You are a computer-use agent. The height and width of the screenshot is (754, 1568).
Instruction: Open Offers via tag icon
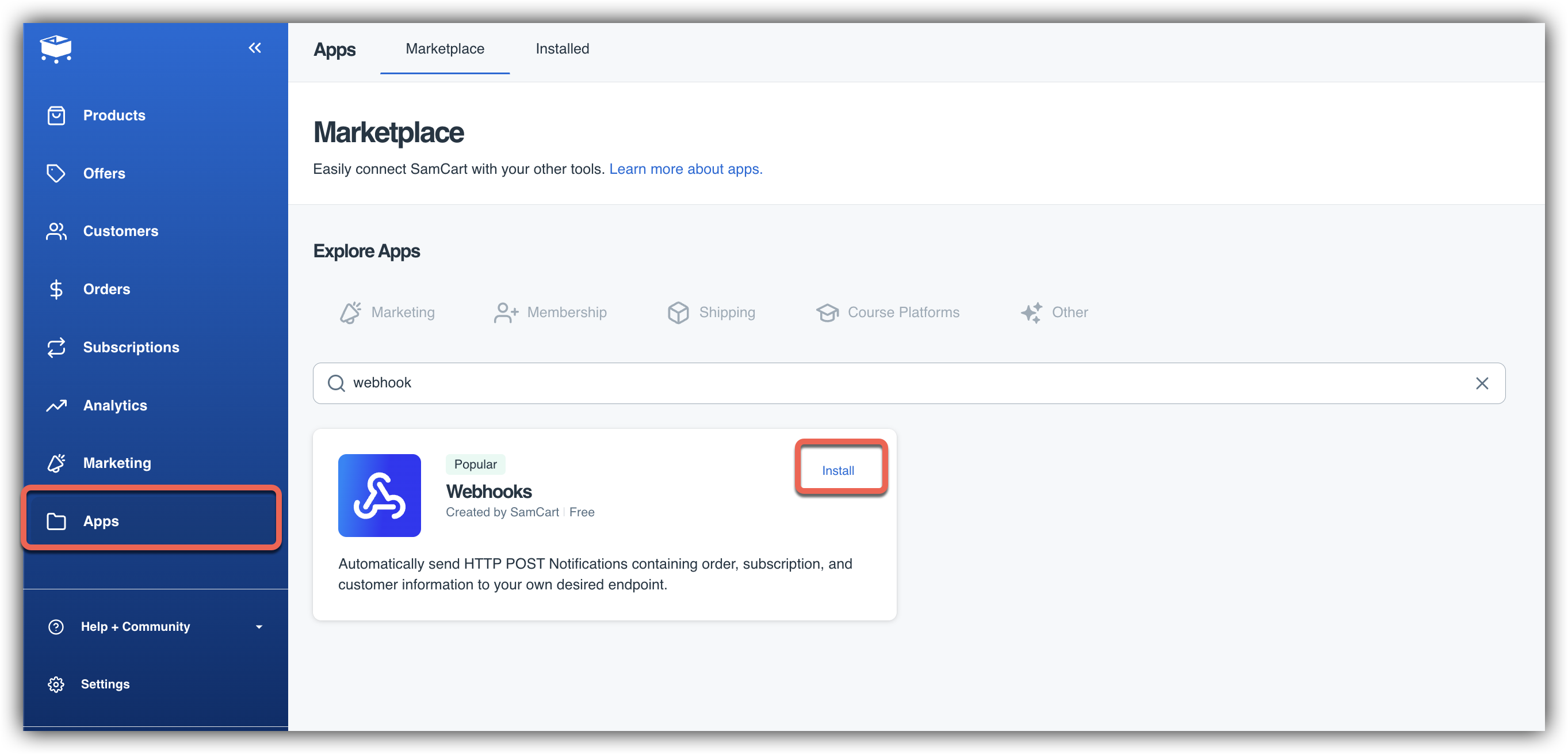pos(56,174)
